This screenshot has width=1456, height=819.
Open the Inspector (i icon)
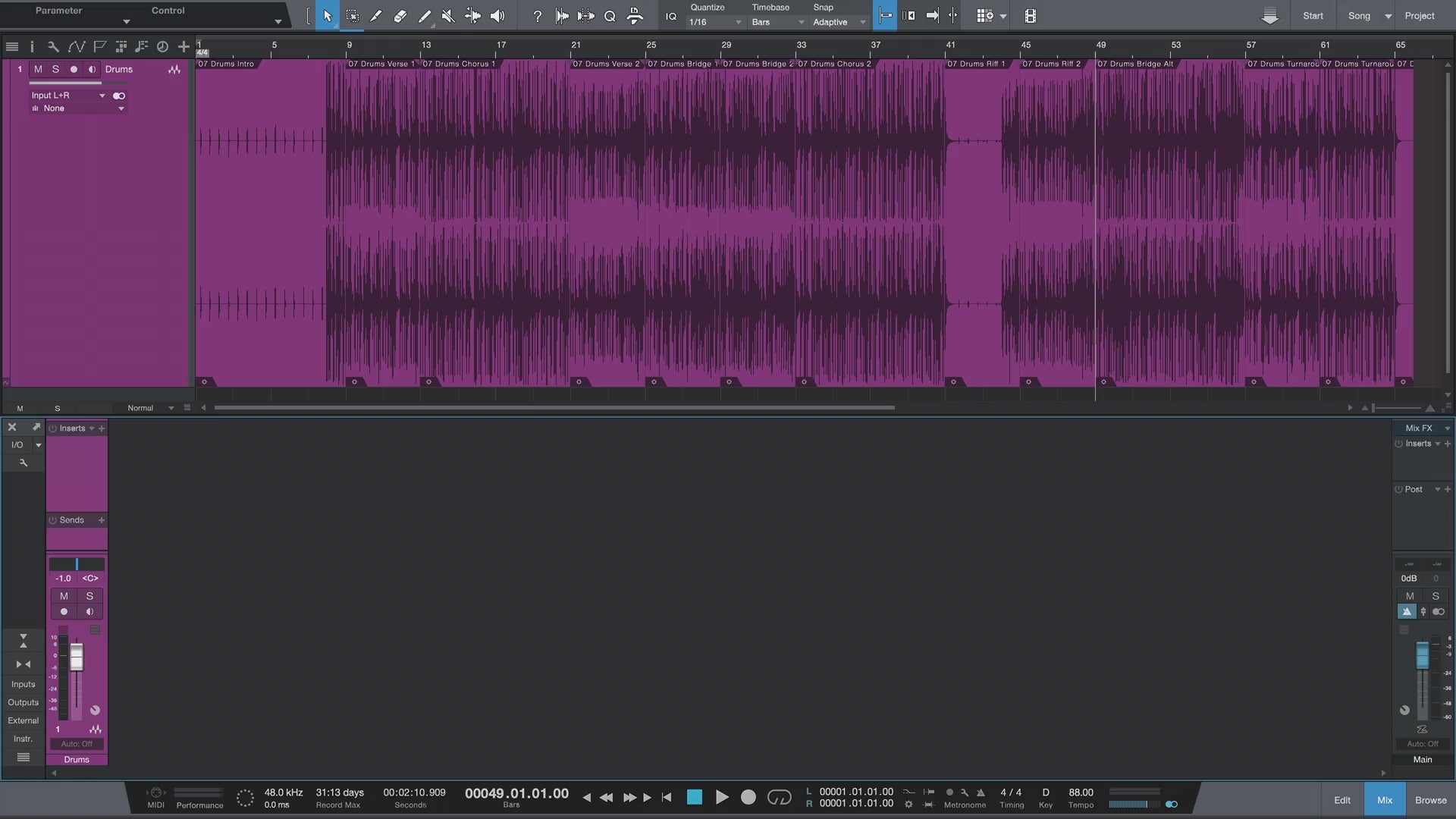(x=32, y=47)
